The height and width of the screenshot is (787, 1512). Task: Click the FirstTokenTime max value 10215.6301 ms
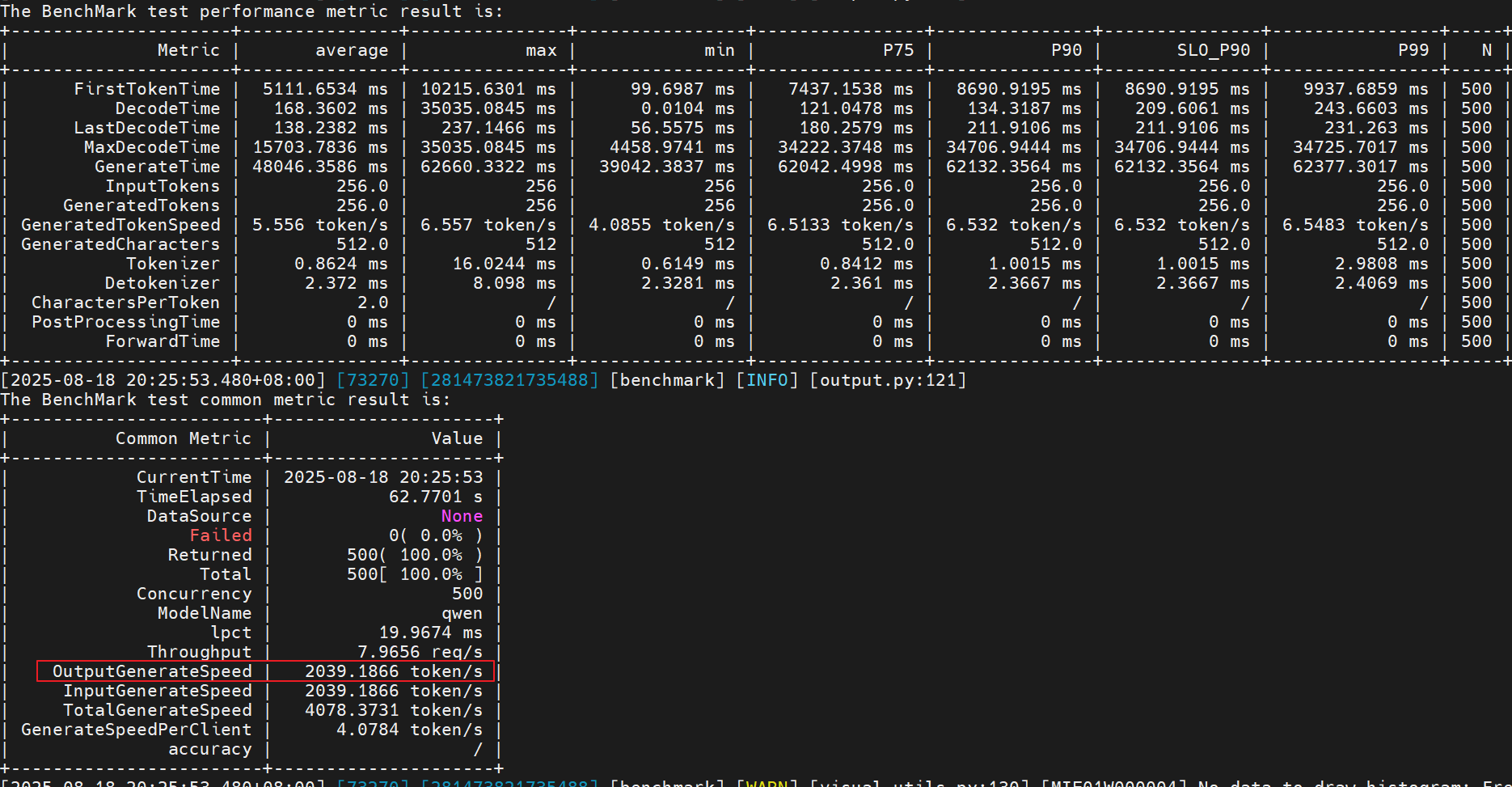click(488, 89)
